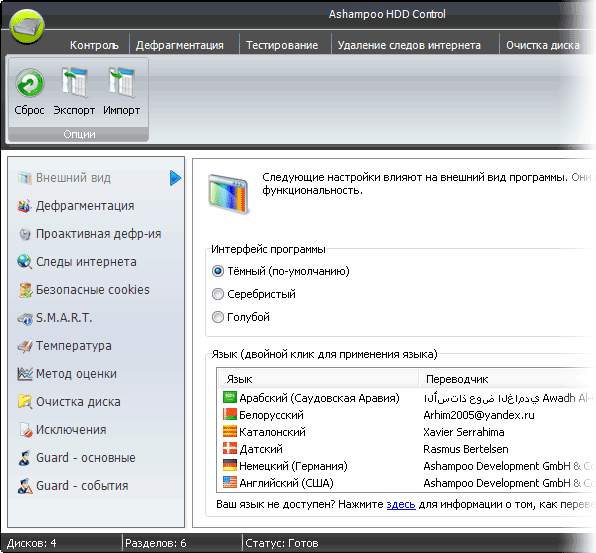Image resolution: width=596 pixels, height=553 pixels.
Task: Click translator Xavier Serrahima cell
Action: (464, 432)
